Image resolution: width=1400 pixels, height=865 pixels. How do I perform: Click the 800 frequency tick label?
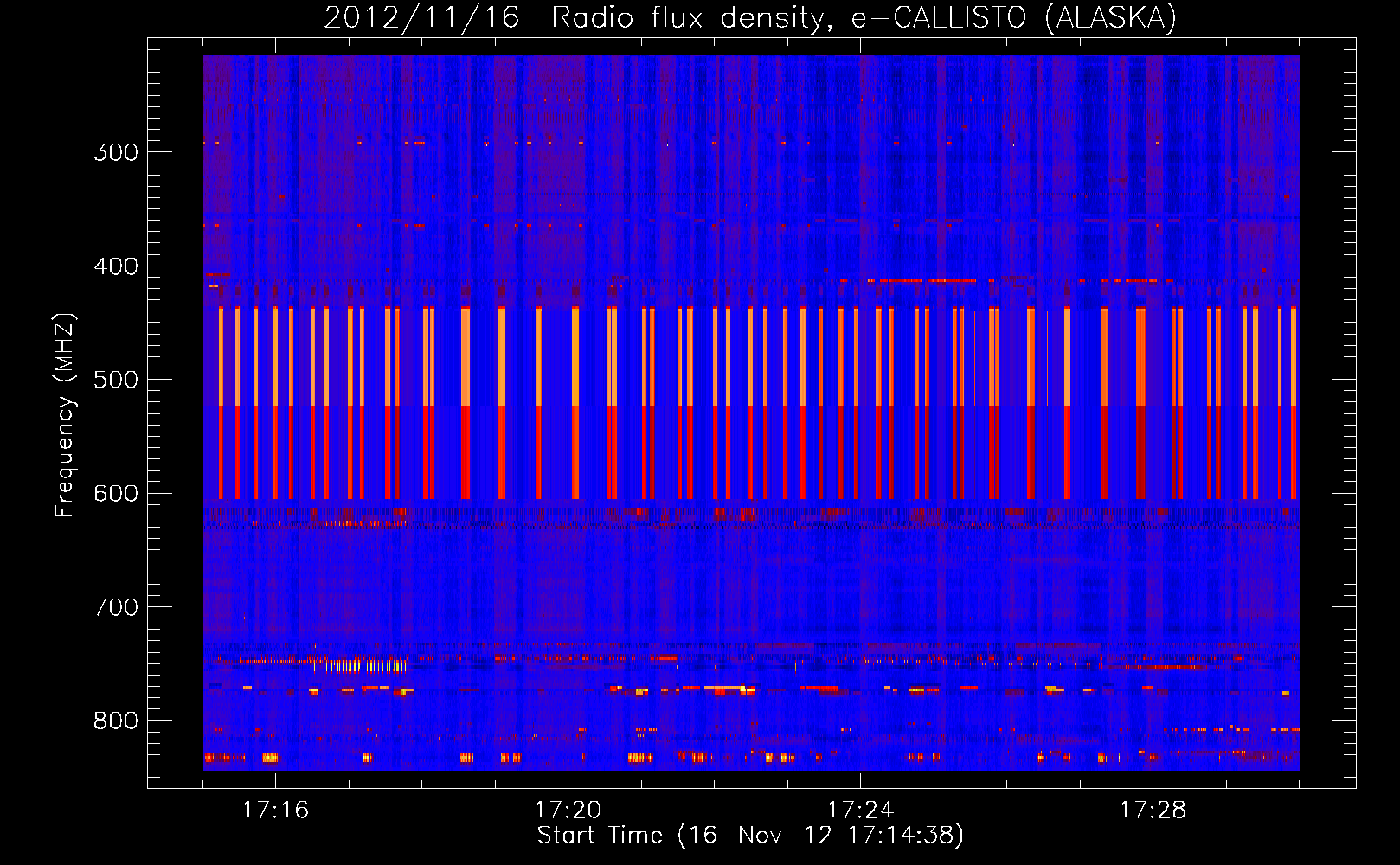tap(116, 721)
